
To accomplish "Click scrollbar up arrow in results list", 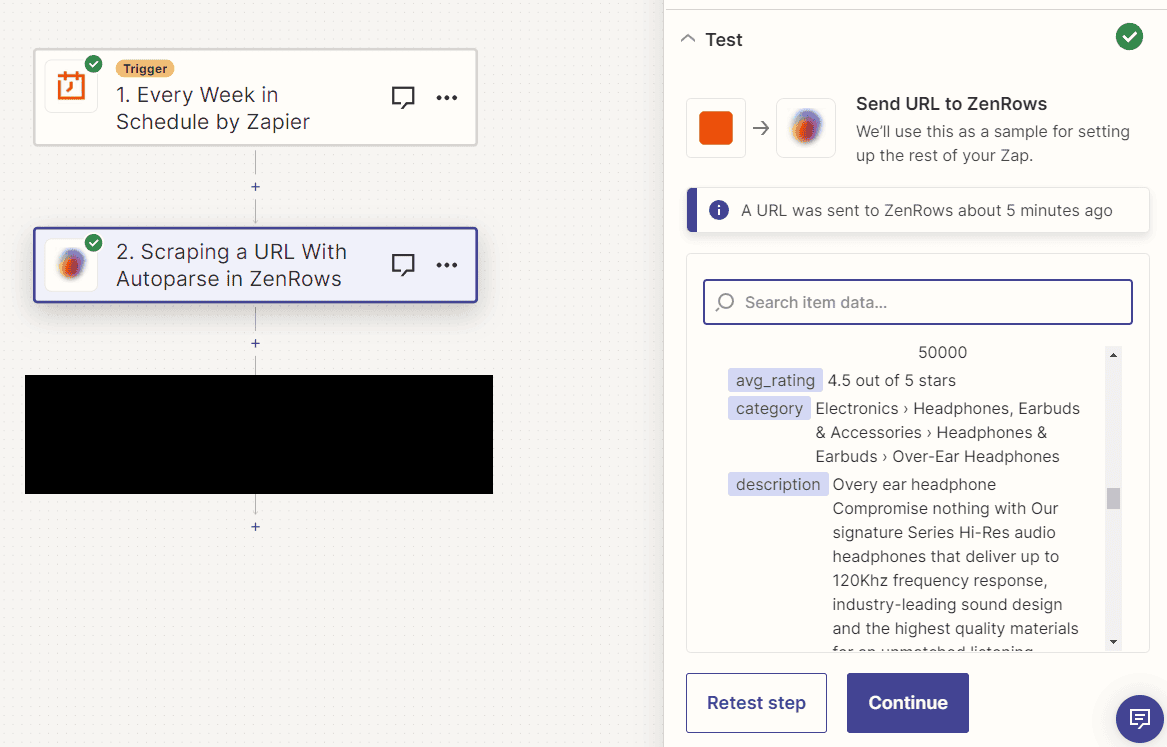I will click(1113, 355).
